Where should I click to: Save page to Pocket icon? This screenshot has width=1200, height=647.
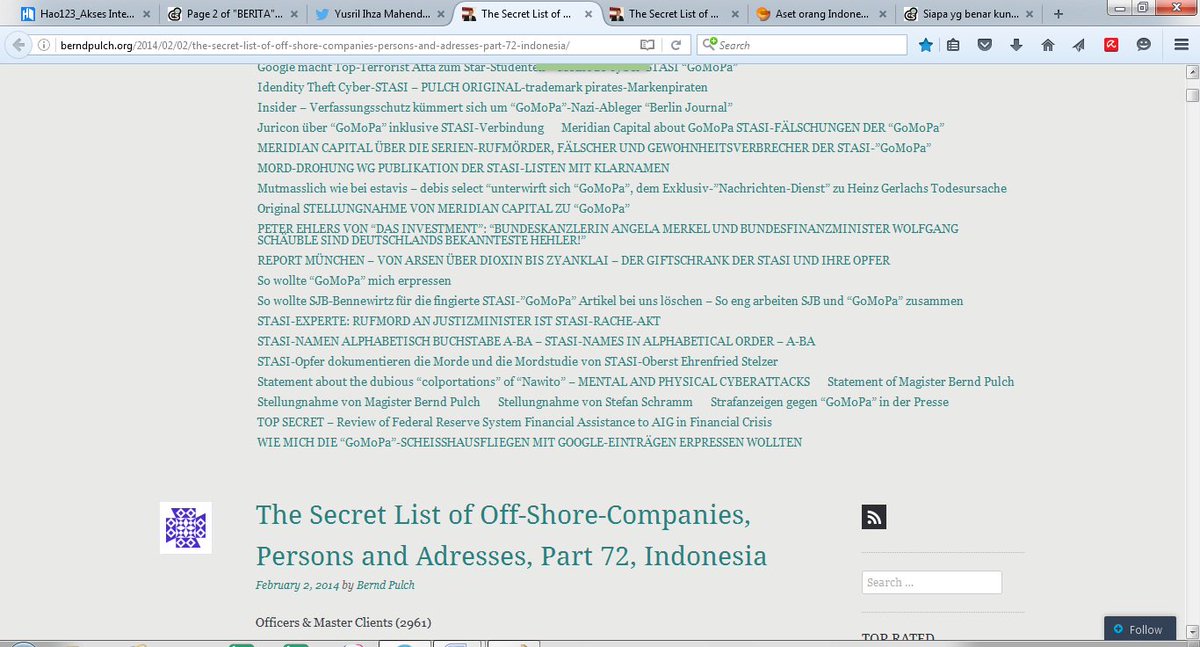[x=985, y=45]
